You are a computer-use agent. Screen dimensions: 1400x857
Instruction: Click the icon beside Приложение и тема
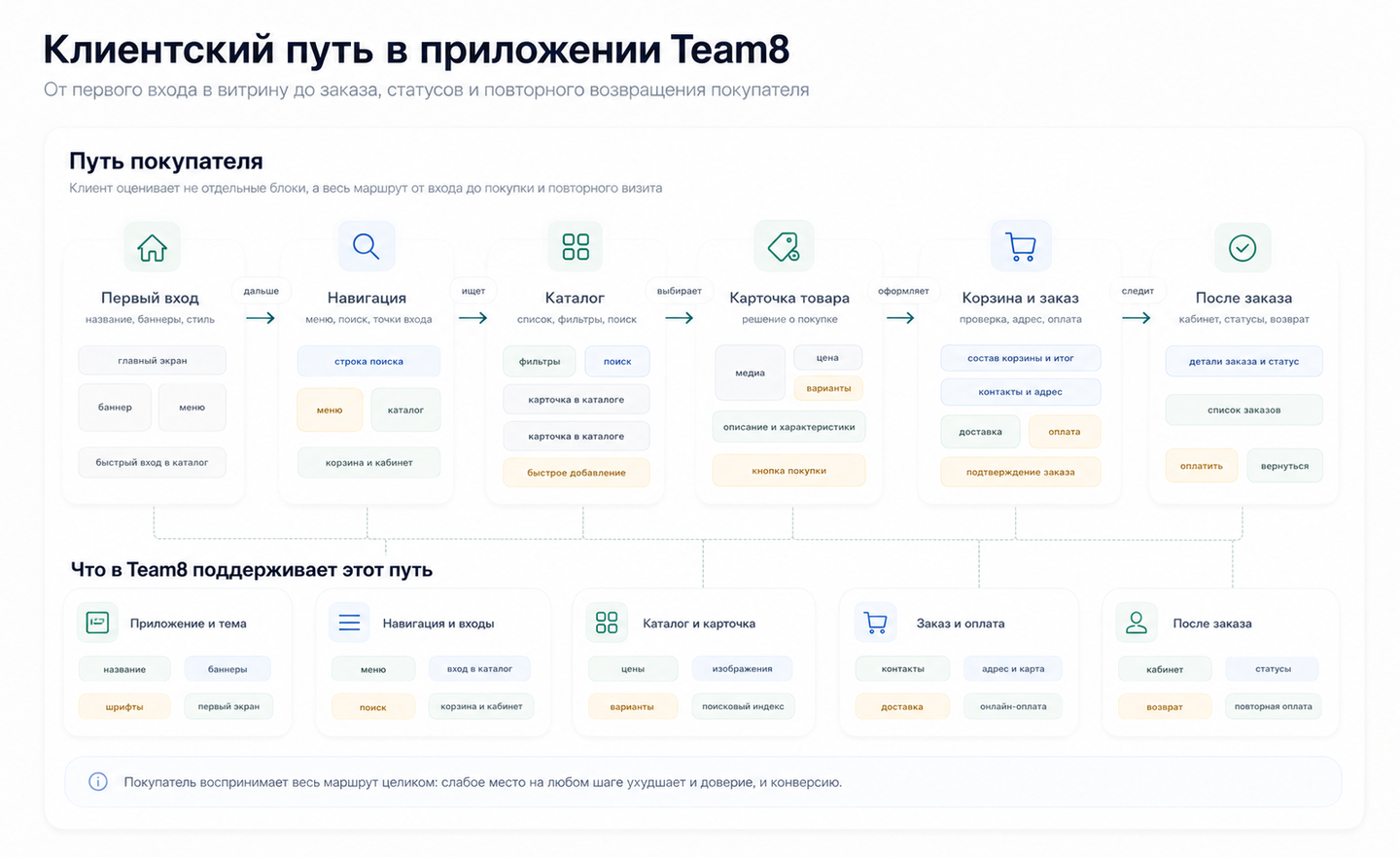click(97, 623)
